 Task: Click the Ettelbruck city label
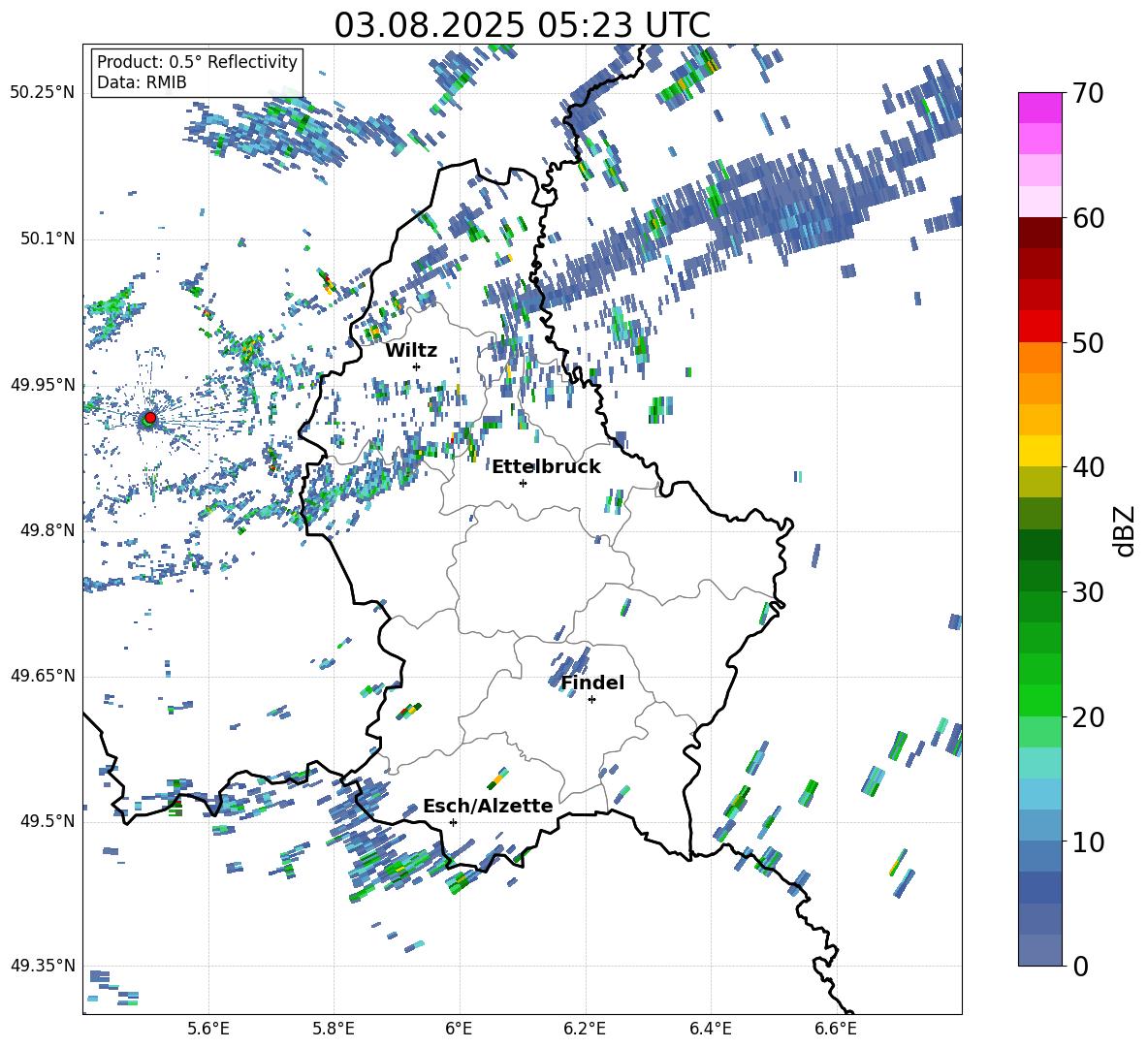click(x=546, y=467)
